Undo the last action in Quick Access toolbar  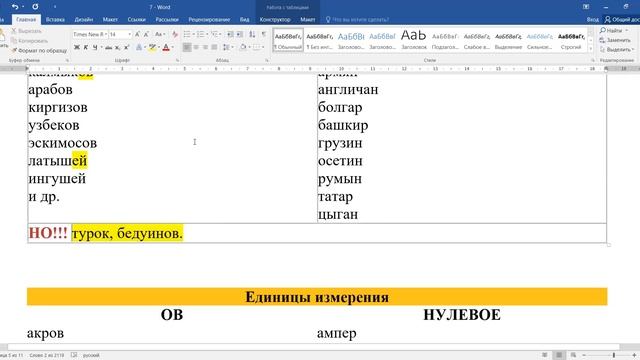pos(15,7)
